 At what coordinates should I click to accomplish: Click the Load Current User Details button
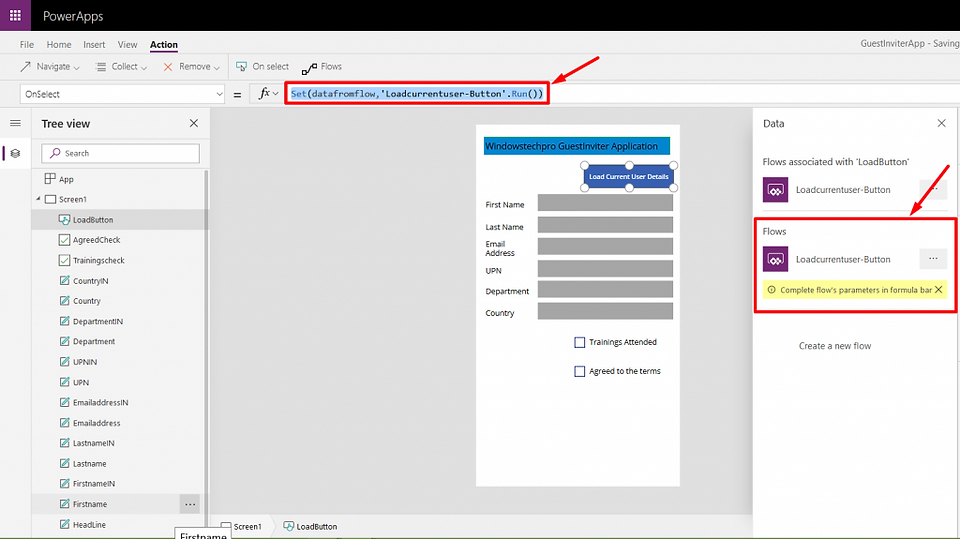[x=629, y=176]
